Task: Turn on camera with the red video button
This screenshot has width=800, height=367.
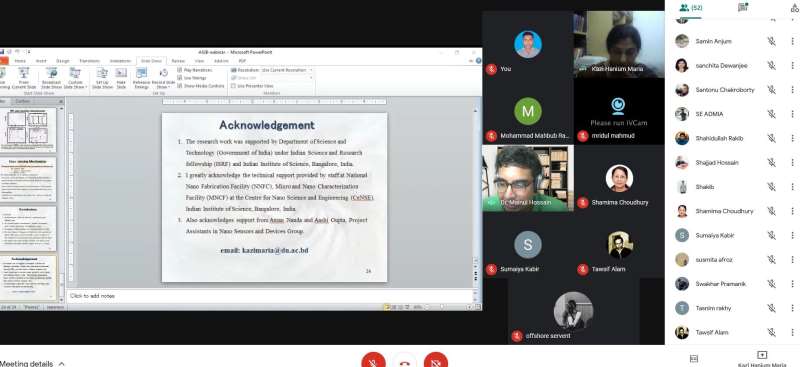Action: click(x=436, y=361)
